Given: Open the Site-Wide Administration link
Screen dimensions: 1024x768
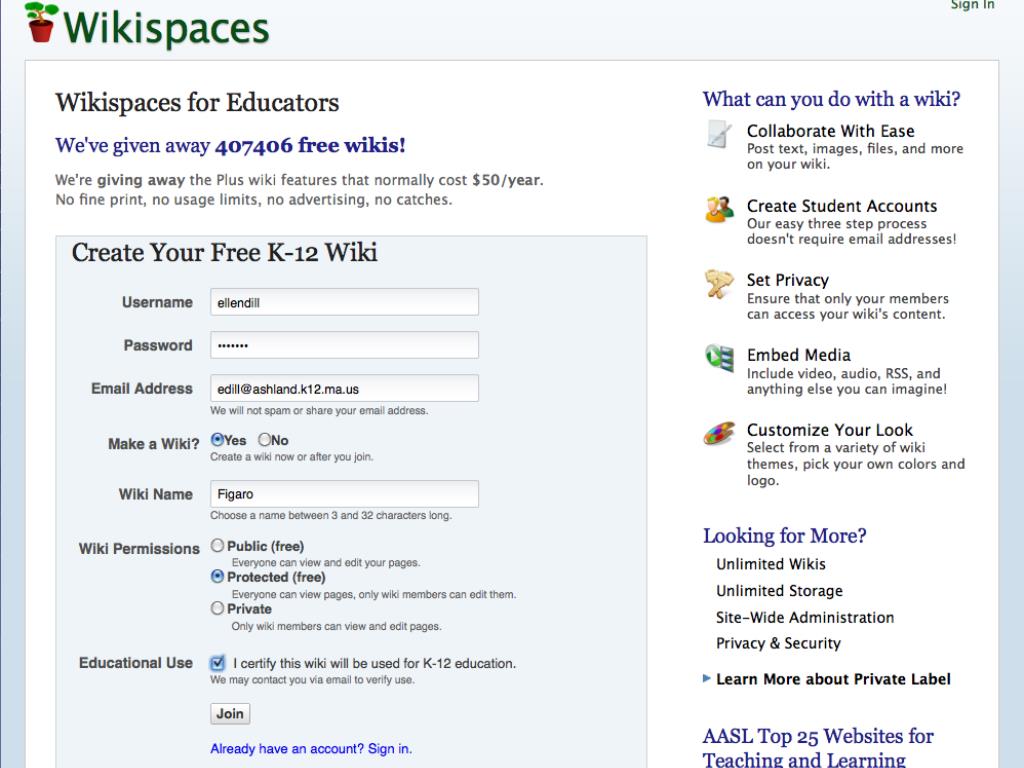Looking at the screenshot, I should (805, 617).
